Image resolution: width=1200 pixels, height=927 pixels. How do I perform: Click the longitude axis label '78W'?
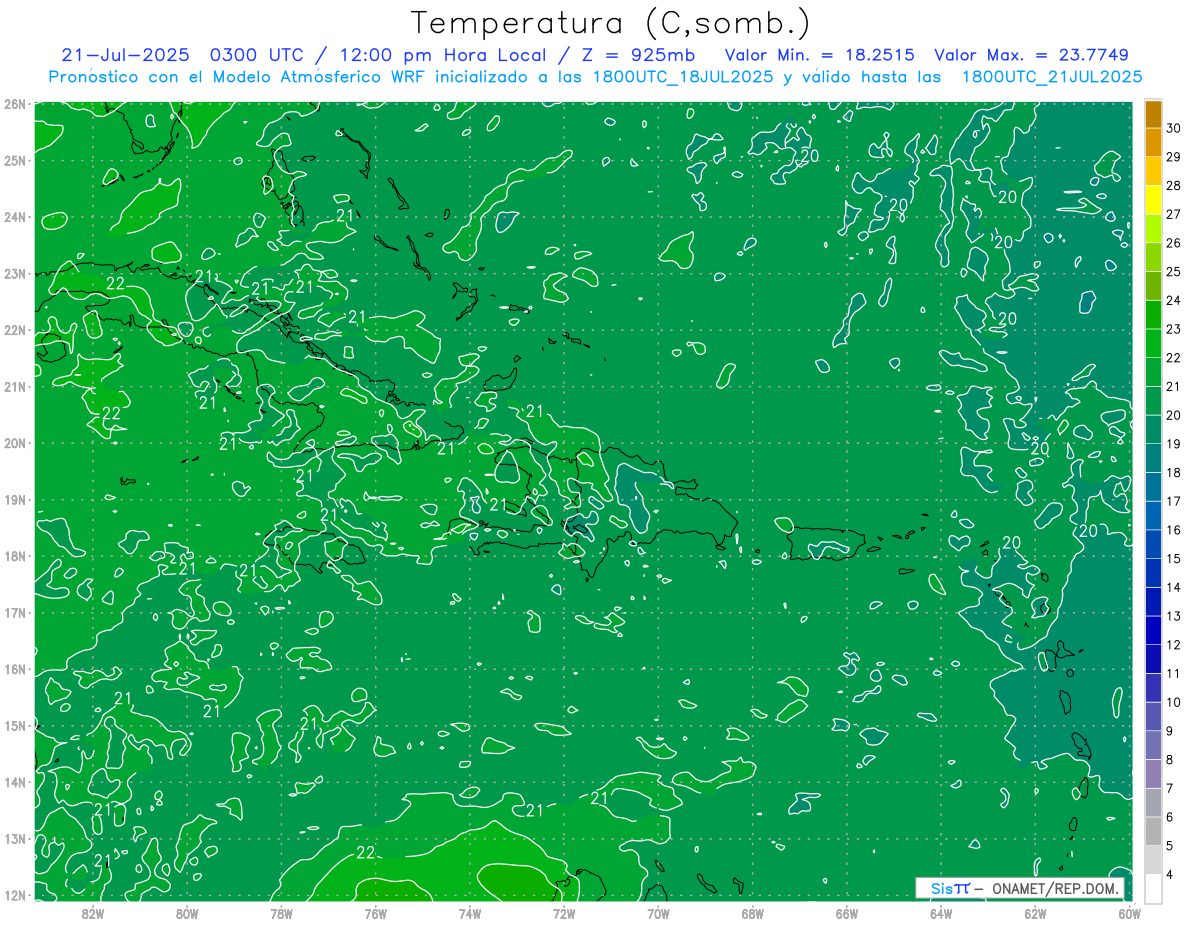coord(281,913)
